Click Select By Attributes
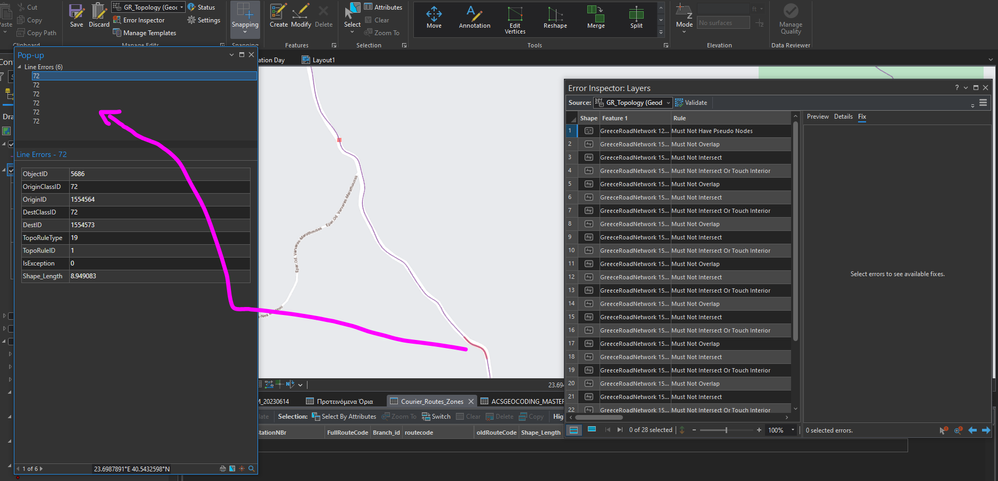Image resolution: width=998 pixels, height=481 pixels. point(344,417)
